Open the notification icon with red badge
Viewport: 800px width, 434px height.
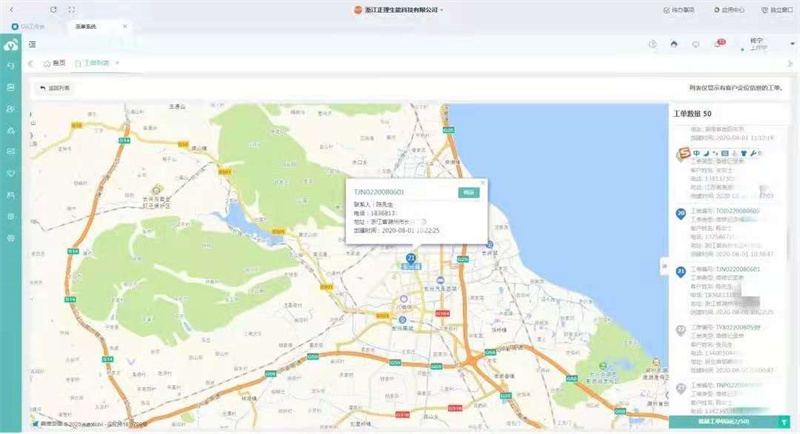pyautogui.click(x=718, y=44)
